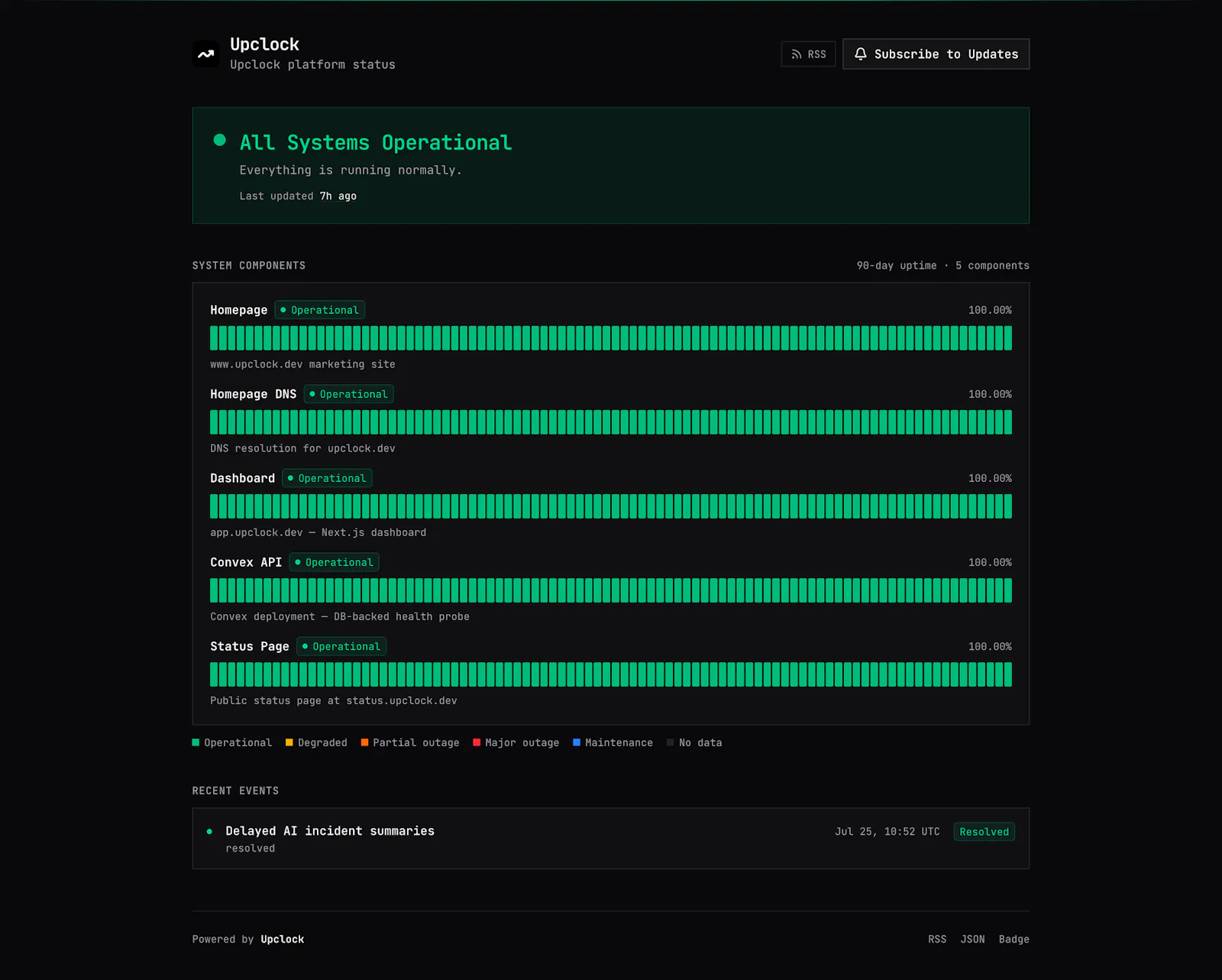Click the RSS feed icon in header
The image size is (1222, 980).
(797, 54)
